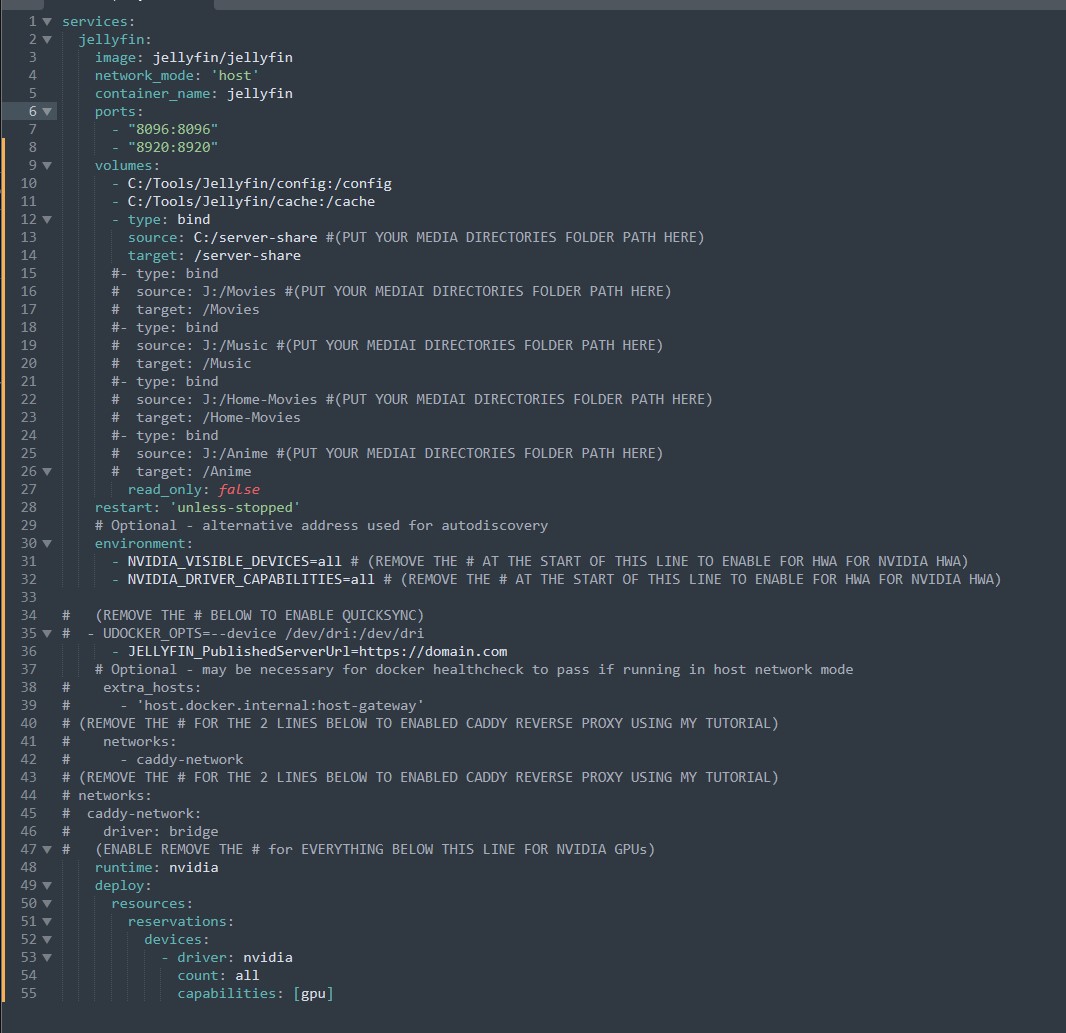Screen dimensions: 1066x1033
Task: Collapse the jellyfin block on line 2
Action: (x=47, y=39)
